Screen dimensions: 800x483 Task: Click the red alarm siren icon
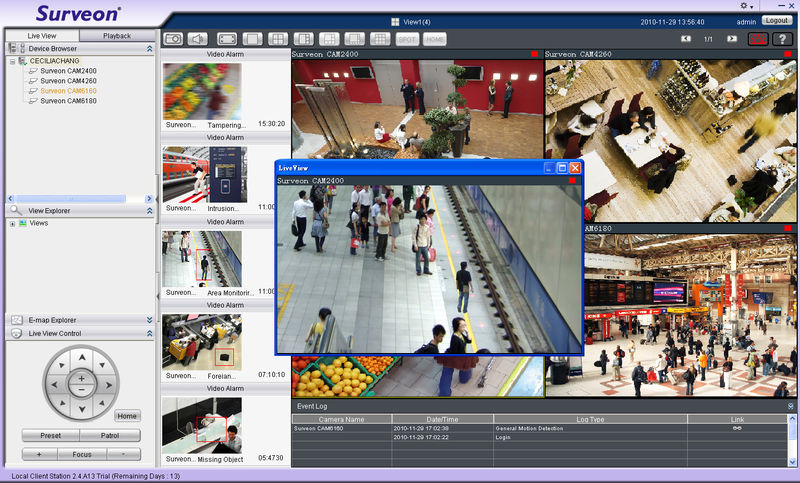click(x=758, y=39)
